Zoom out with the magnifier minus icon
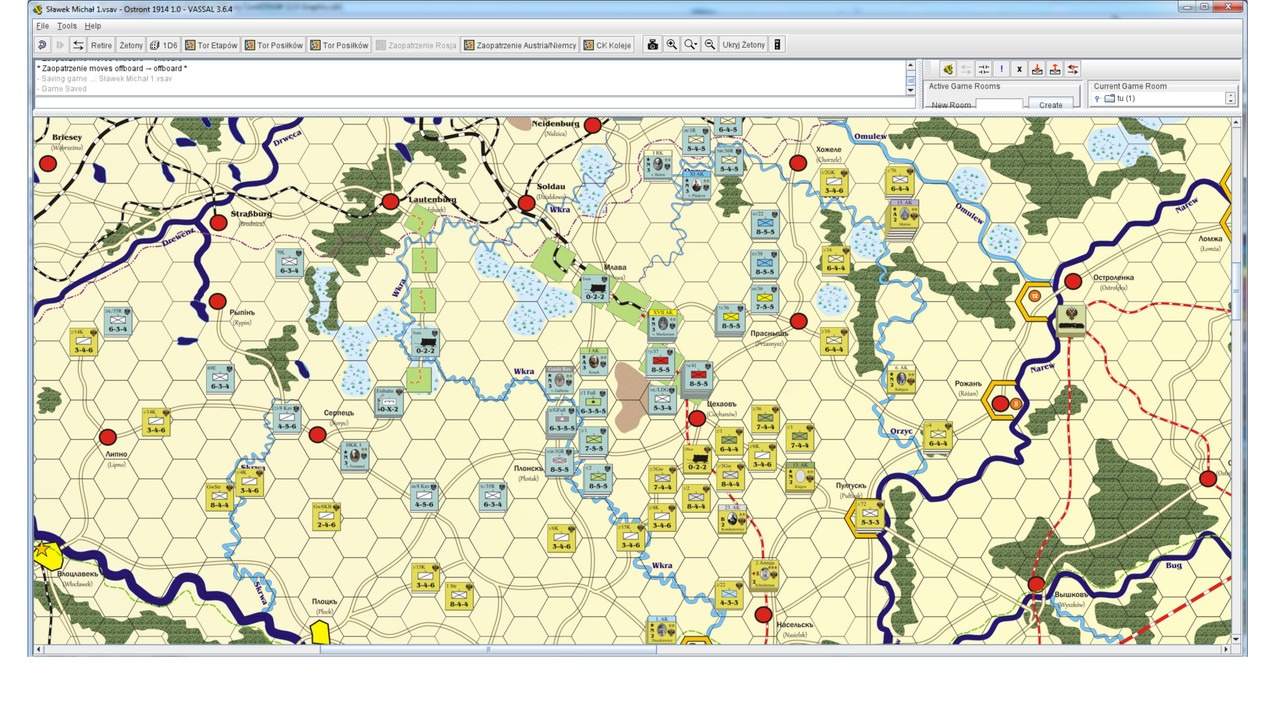 click(710, 45)
